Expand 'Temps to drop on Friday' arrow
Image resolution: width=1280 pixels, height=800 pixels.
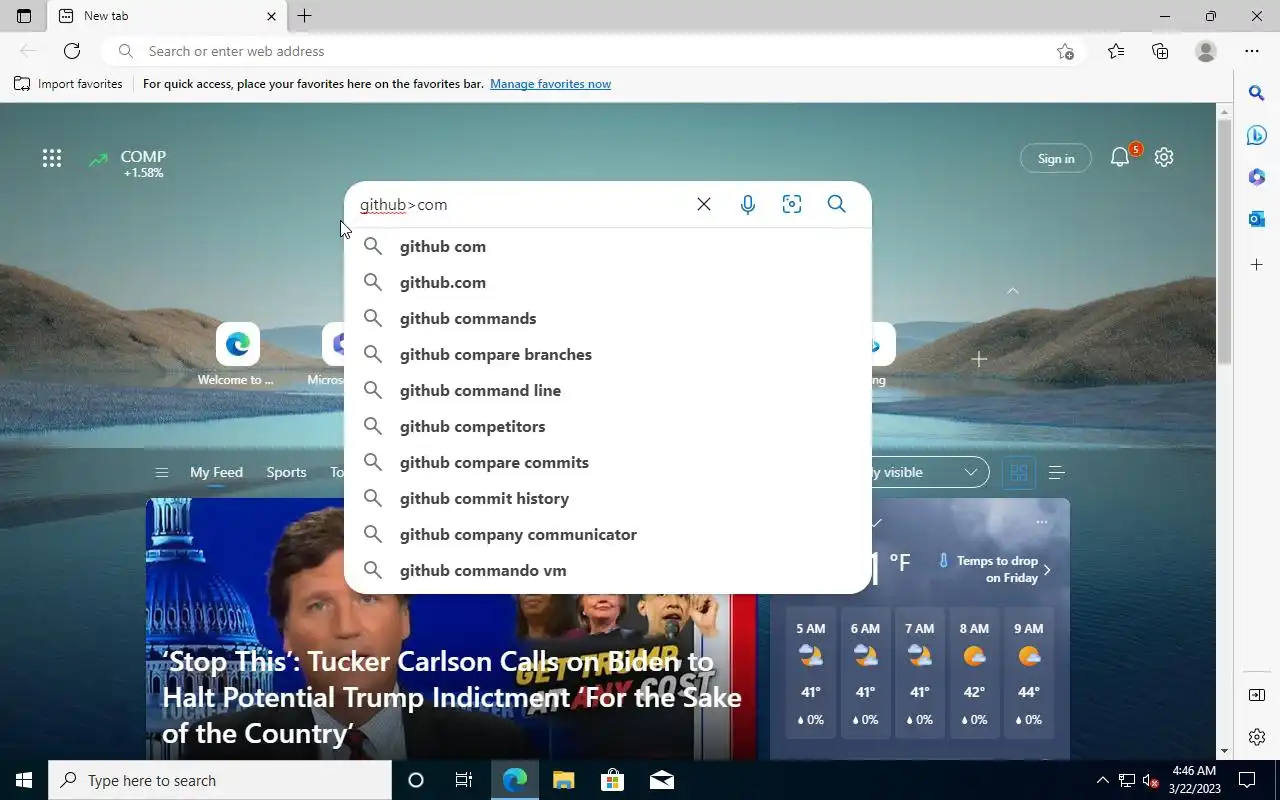[1047, 570]
